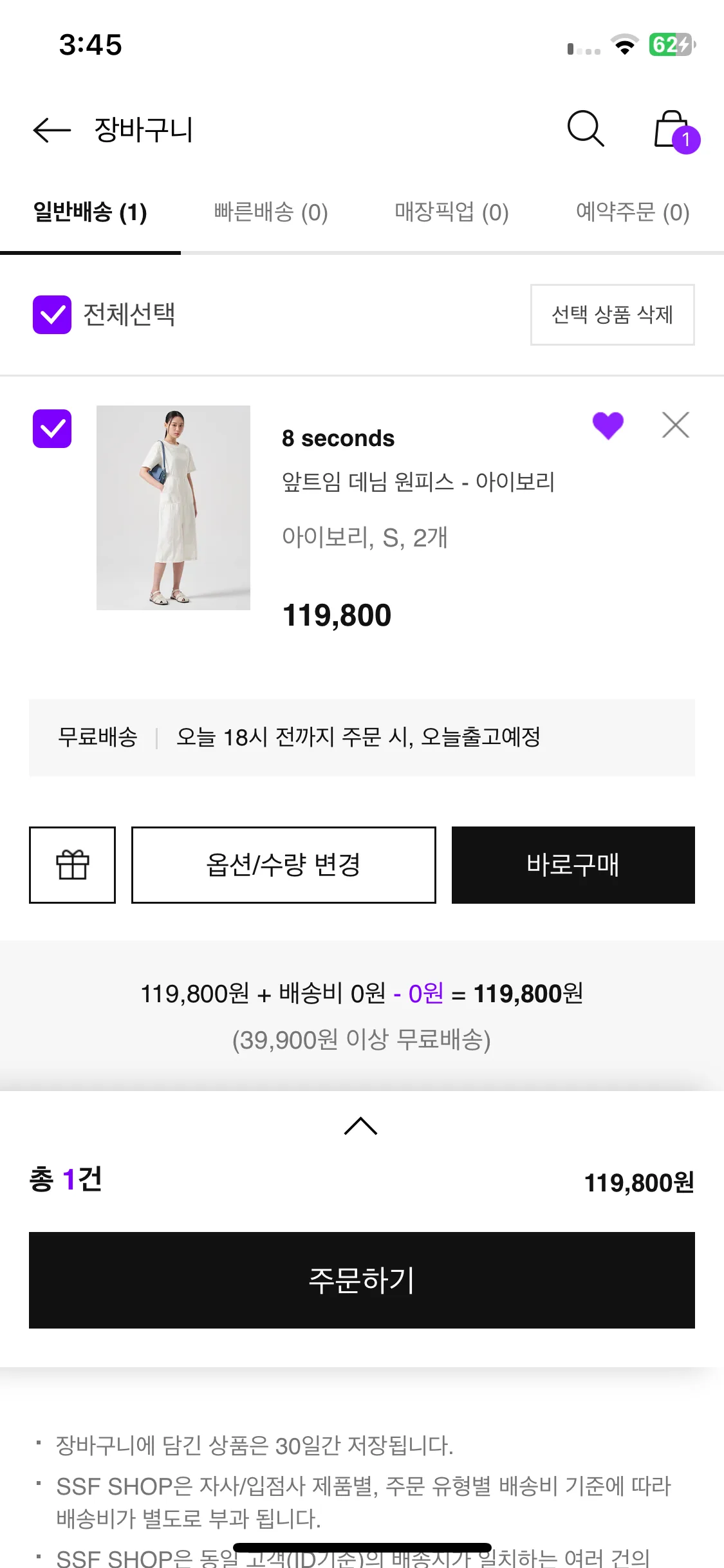The image size is (724, 1568).
Task: Select the 일반배송 (1) tab
Action: pyautogui.click(x=90, y=212)
